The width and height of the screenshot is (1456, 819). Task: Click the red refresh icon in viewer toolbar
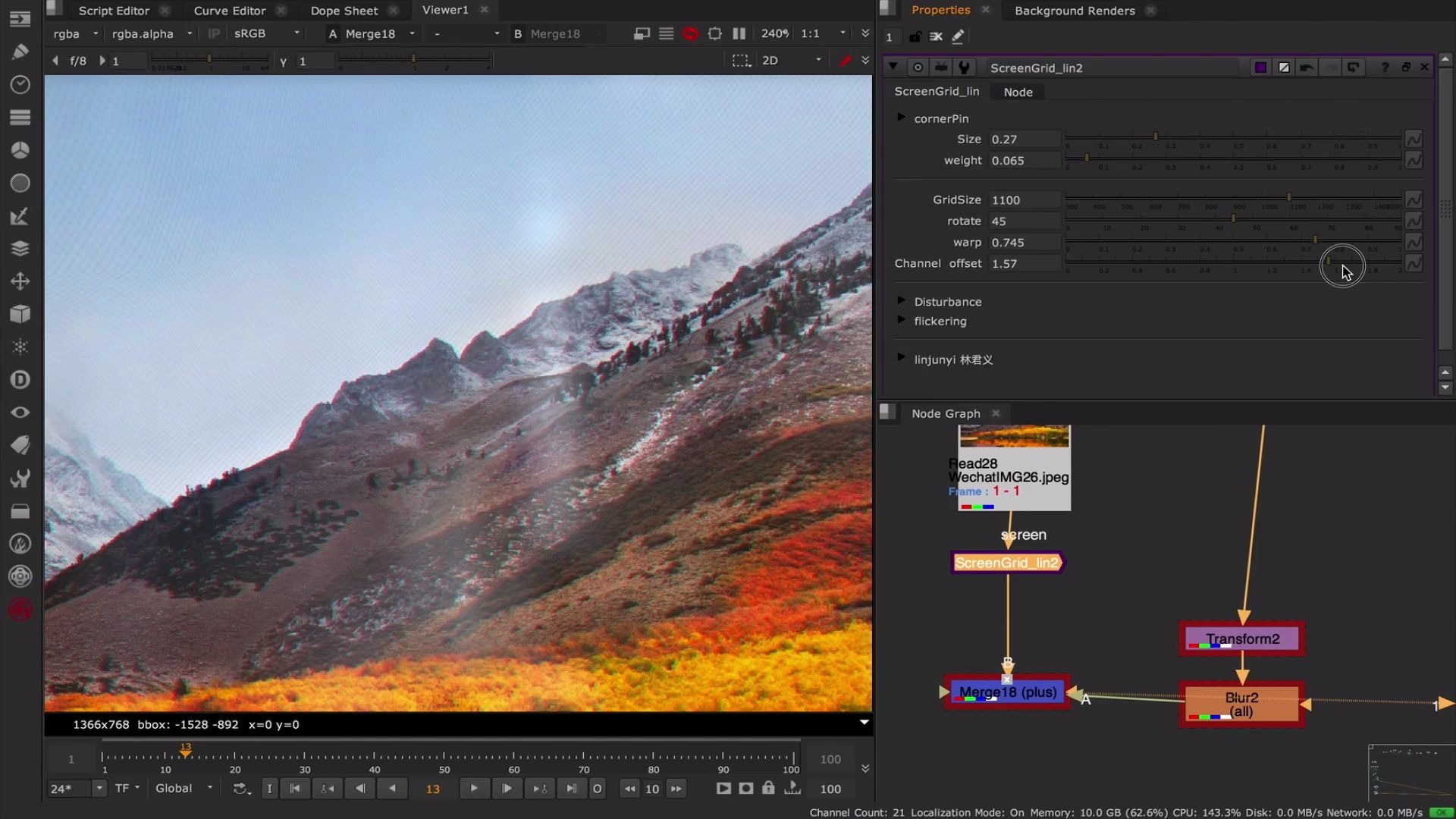(x=690, y=33)
